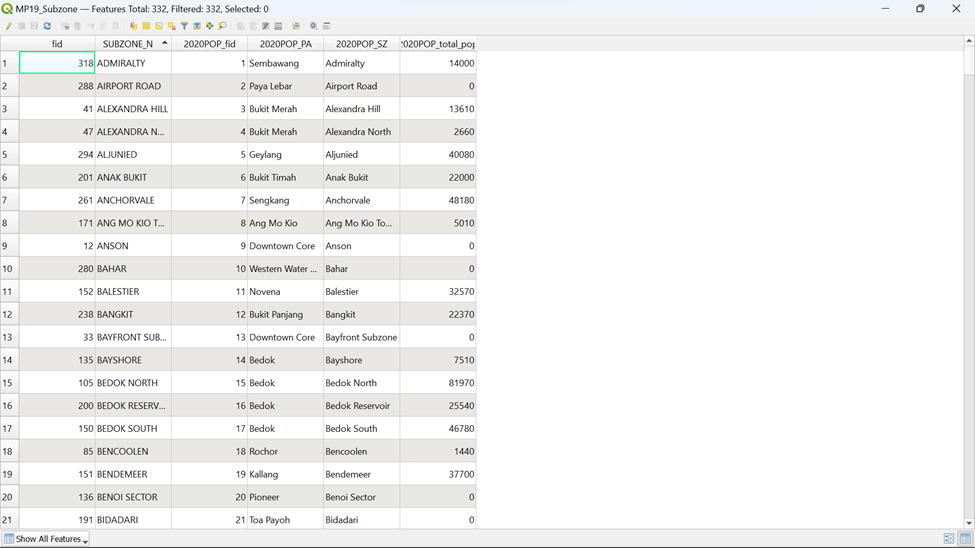Open the Show All Features dropdown
The width and height of the screenshot is (975, 548).
pyautogui.click(x=46, y=539)
